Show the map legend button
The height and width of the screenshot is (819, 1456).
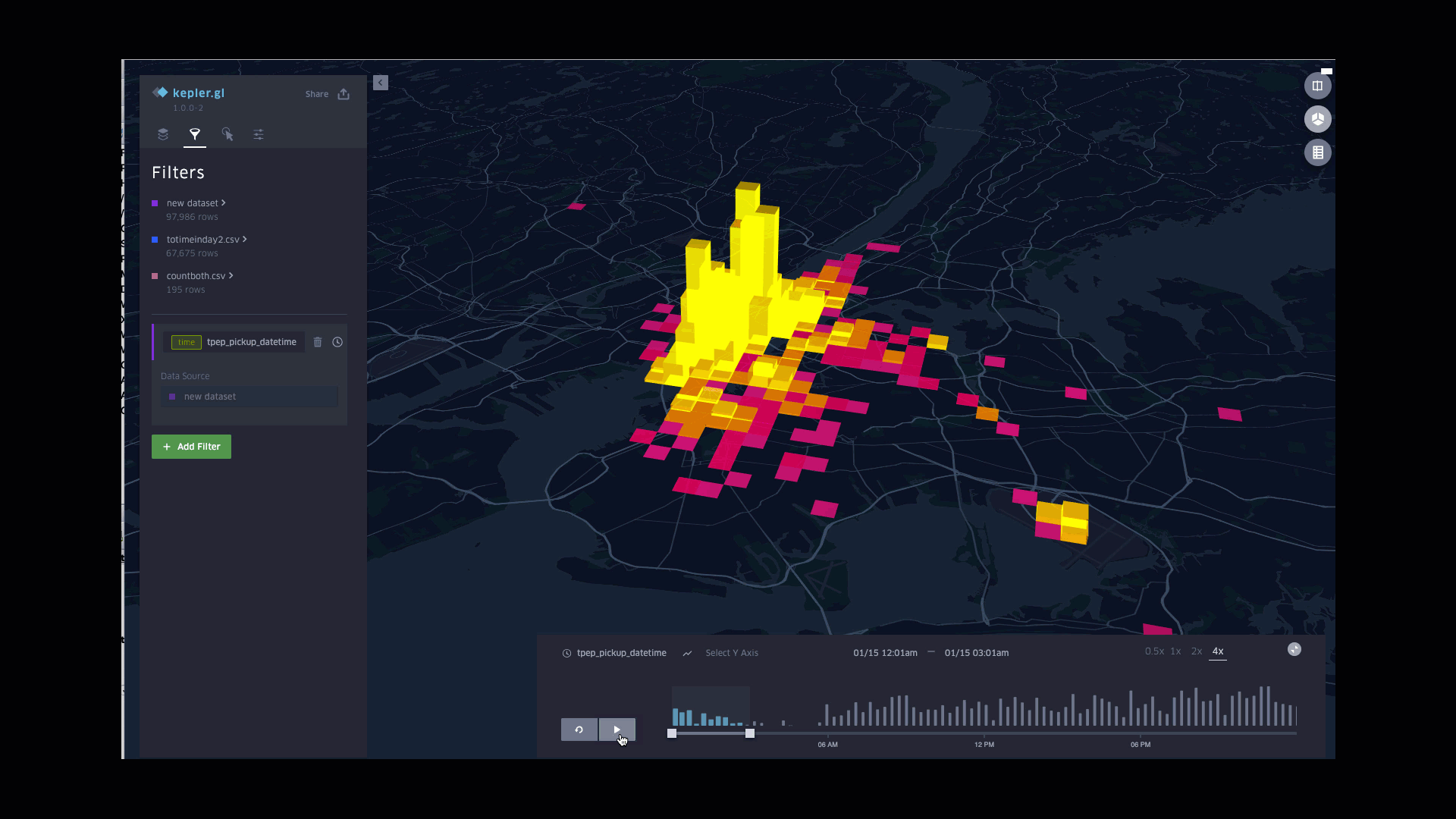coord(1317,152)
